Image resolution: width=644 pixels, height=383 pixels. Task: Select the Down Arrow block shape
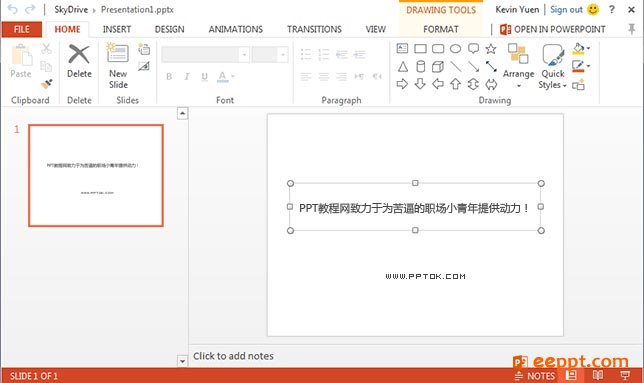420,84
